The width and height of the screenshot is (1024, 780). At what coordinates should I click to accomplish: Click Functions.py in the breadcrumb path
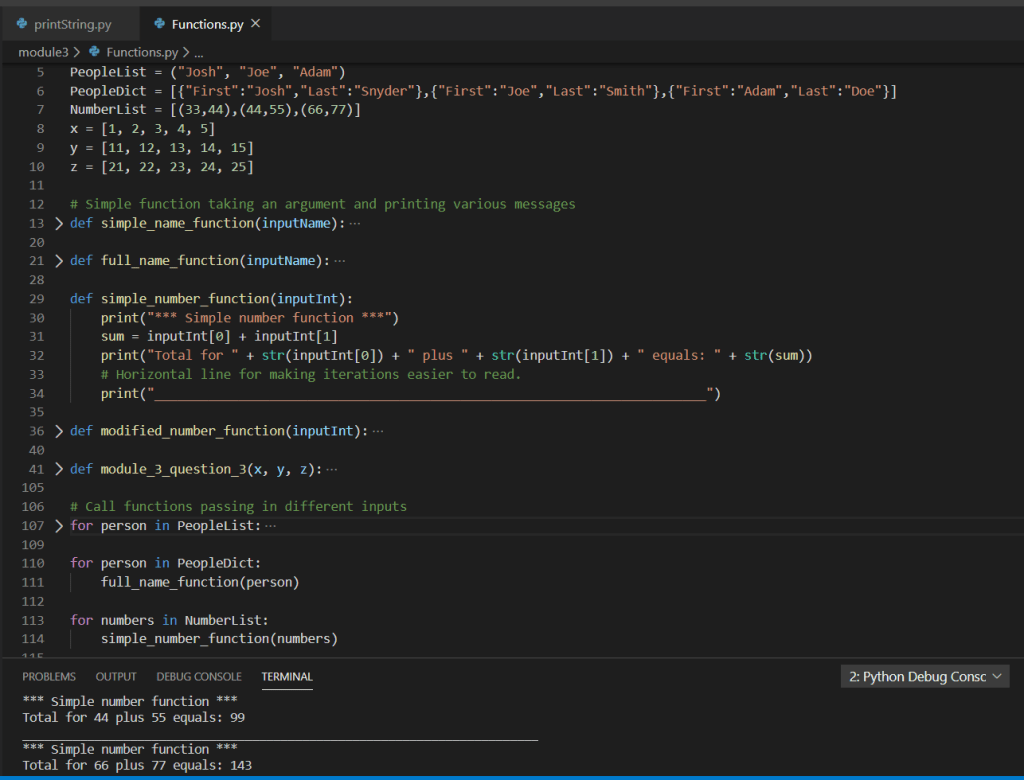(x=141, y=52)
